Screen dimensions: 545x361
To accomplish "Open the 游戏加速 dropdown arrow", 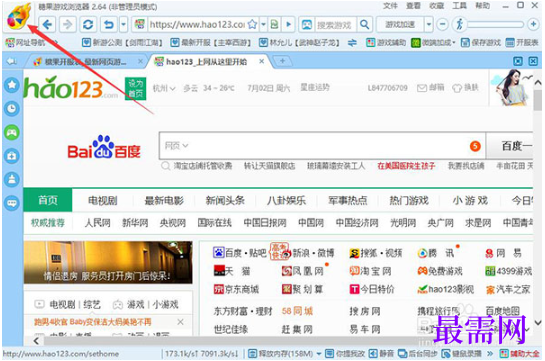I will pos(429,25).
